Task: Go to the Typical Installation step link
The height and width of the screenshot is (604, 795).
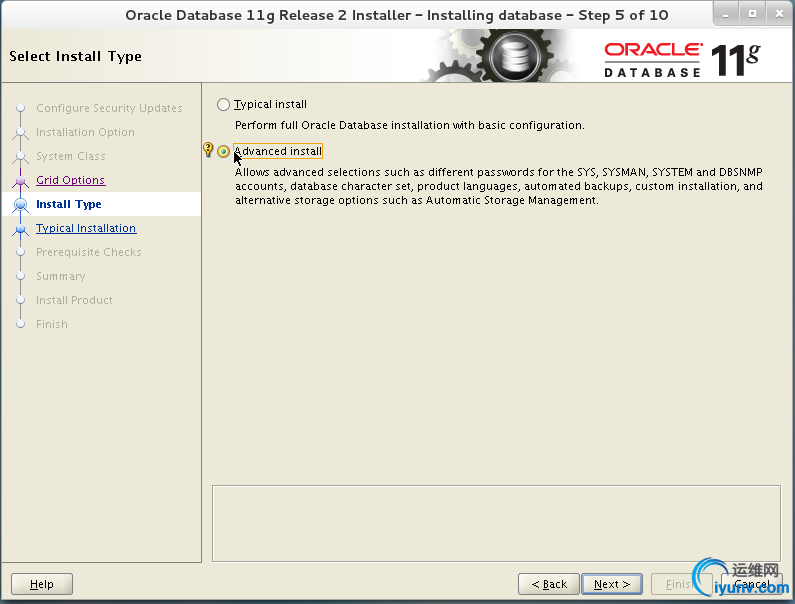Action: click(86, 228)
